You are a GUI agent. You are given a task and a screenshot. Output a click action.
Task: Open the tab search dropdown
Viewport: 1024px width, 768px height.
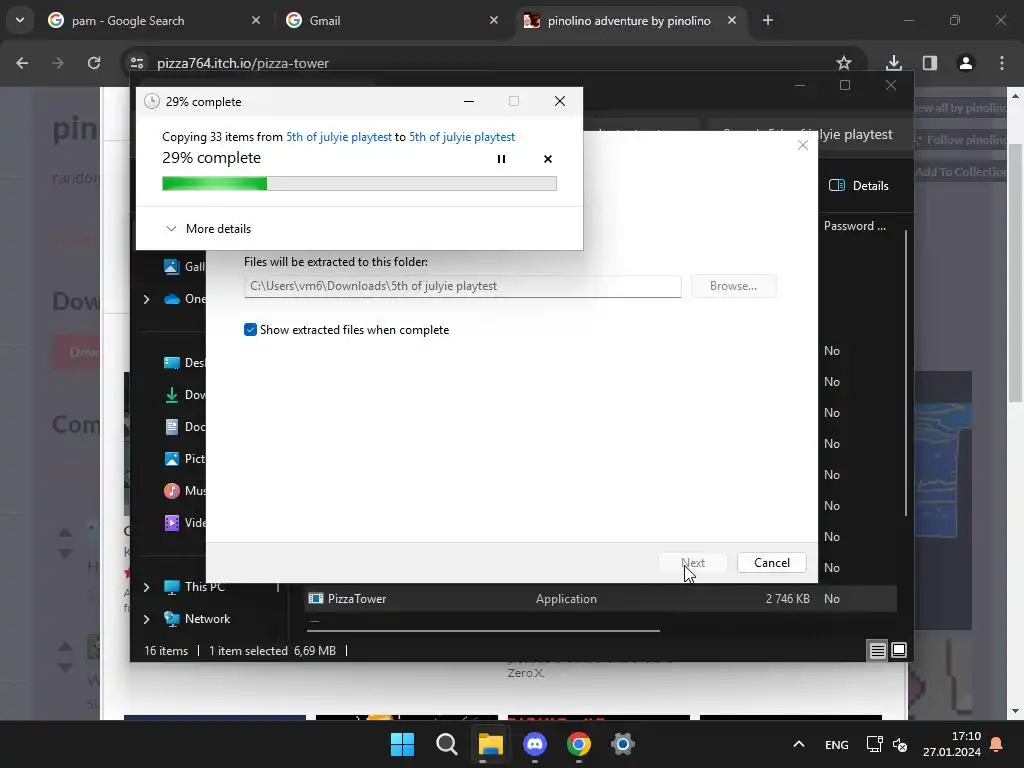[20, 20]
